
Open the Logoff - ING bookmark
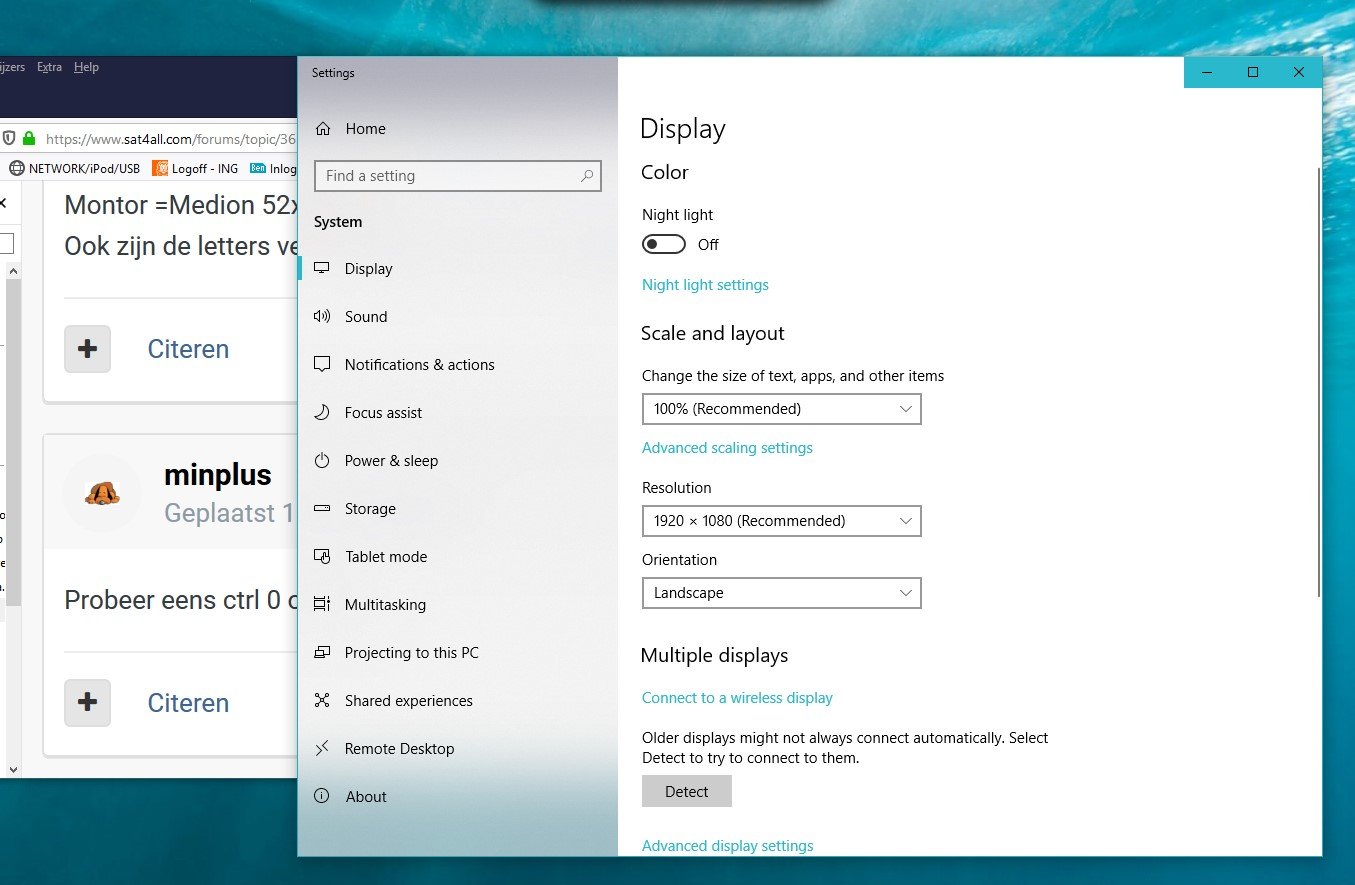click(196, 168)
